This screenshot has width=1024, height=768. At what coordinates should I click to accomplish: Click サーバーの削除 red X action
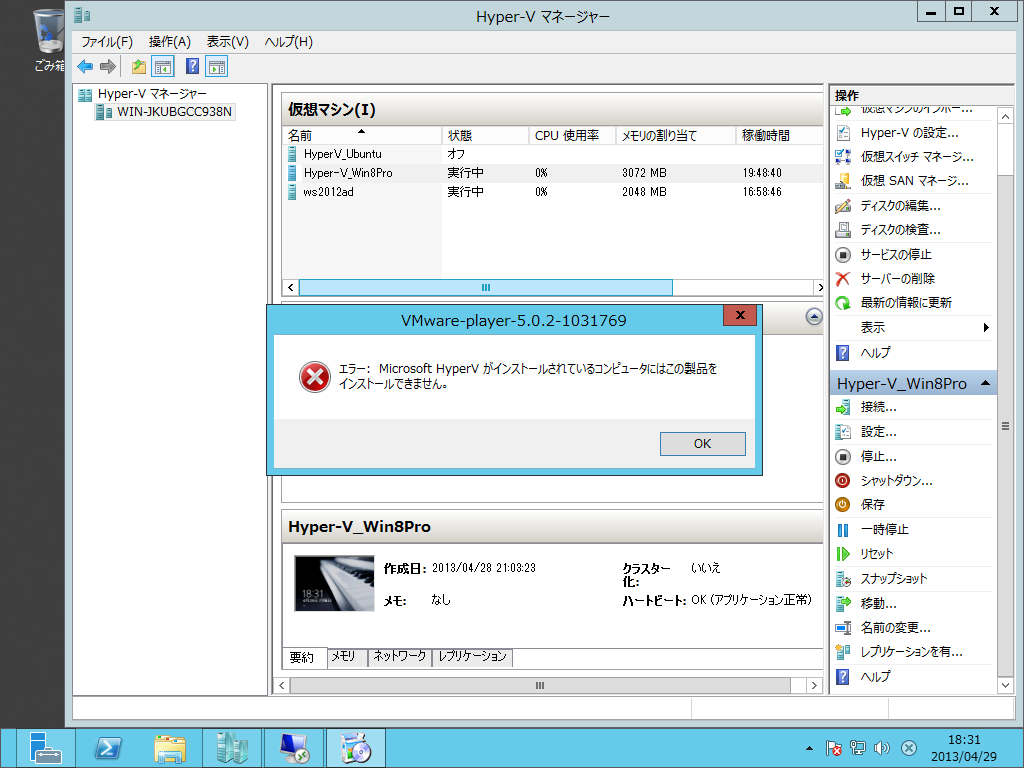pyautogui.click(x=897, y=279)
